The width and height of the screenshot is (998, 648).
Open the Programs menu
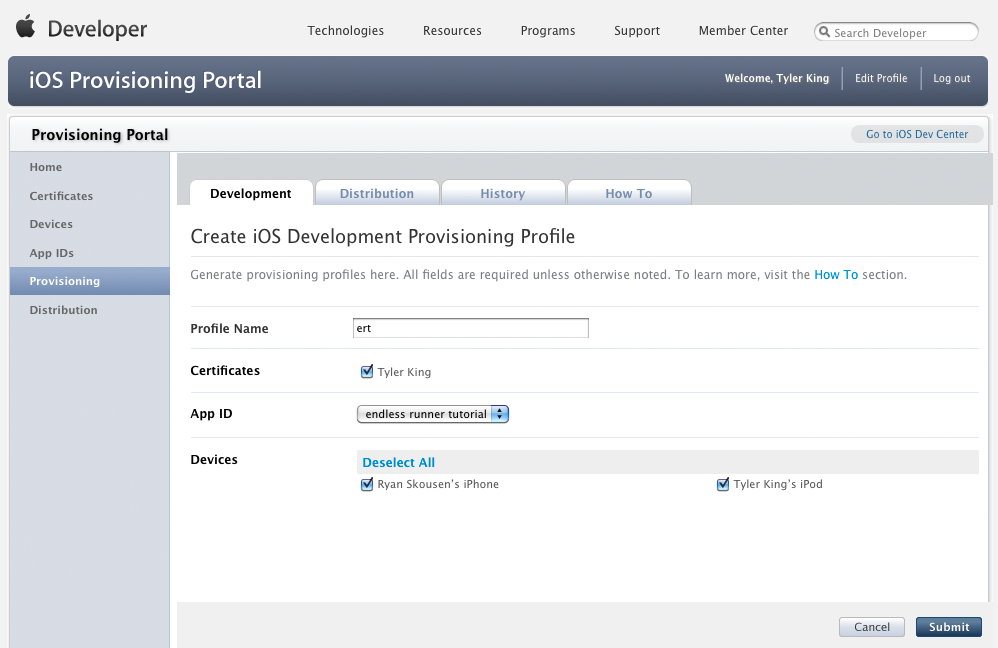point(548,31)
